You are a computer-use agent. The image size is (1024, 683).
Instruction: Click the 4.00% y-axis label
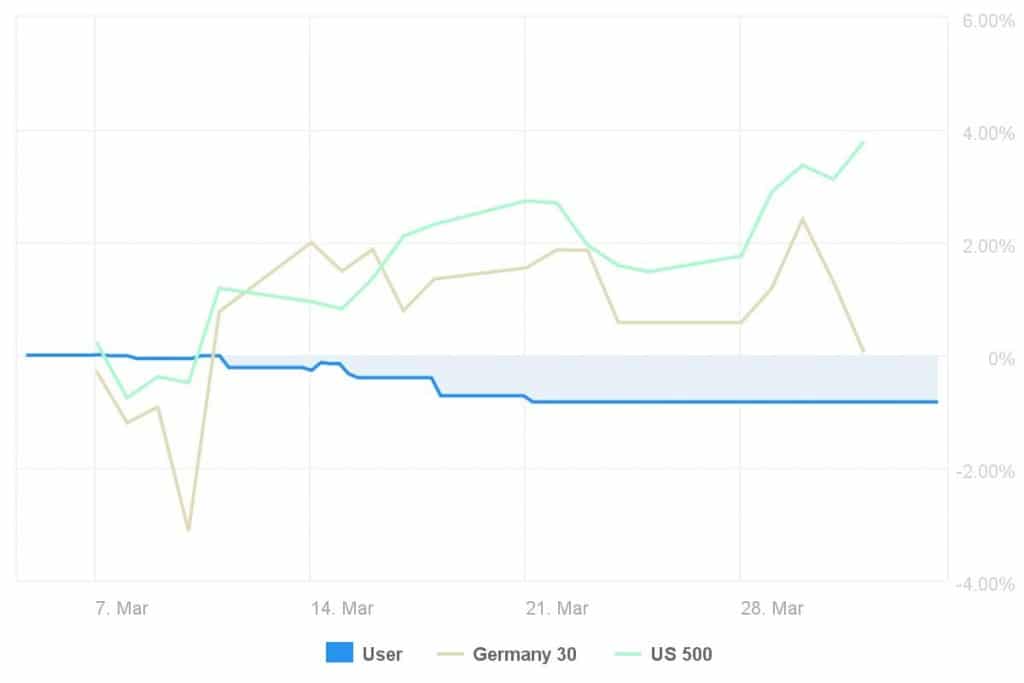pos(986,133)
